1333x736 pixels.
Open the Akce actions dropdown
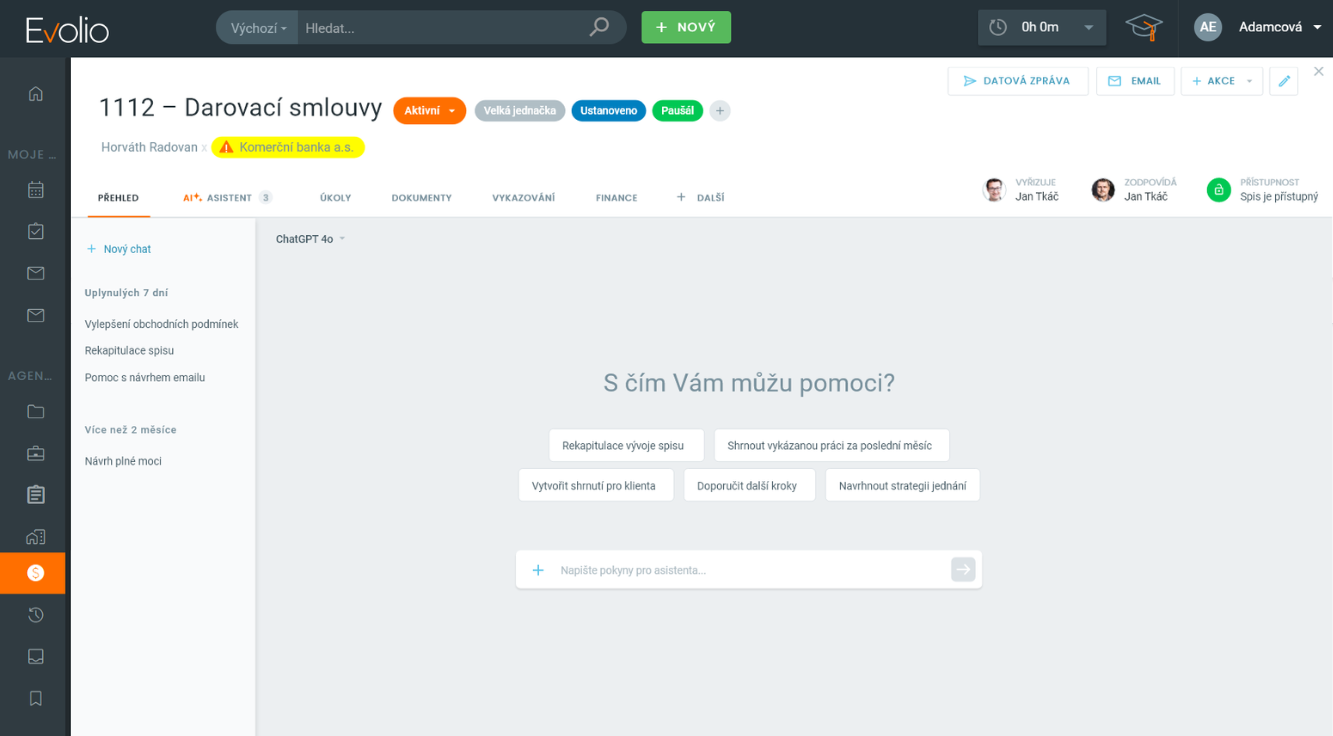1222,81
